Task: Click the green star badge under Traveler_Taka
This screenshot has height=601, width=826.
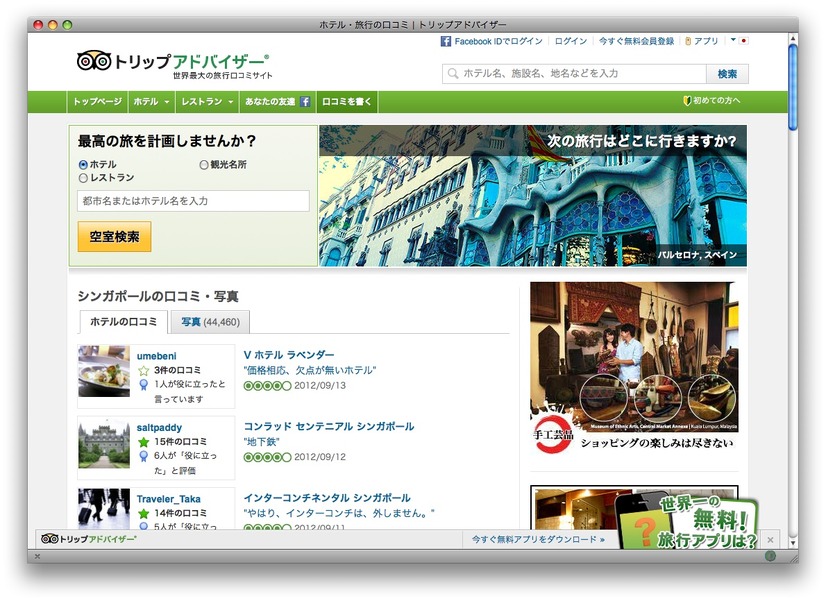Action: (143, 514)
